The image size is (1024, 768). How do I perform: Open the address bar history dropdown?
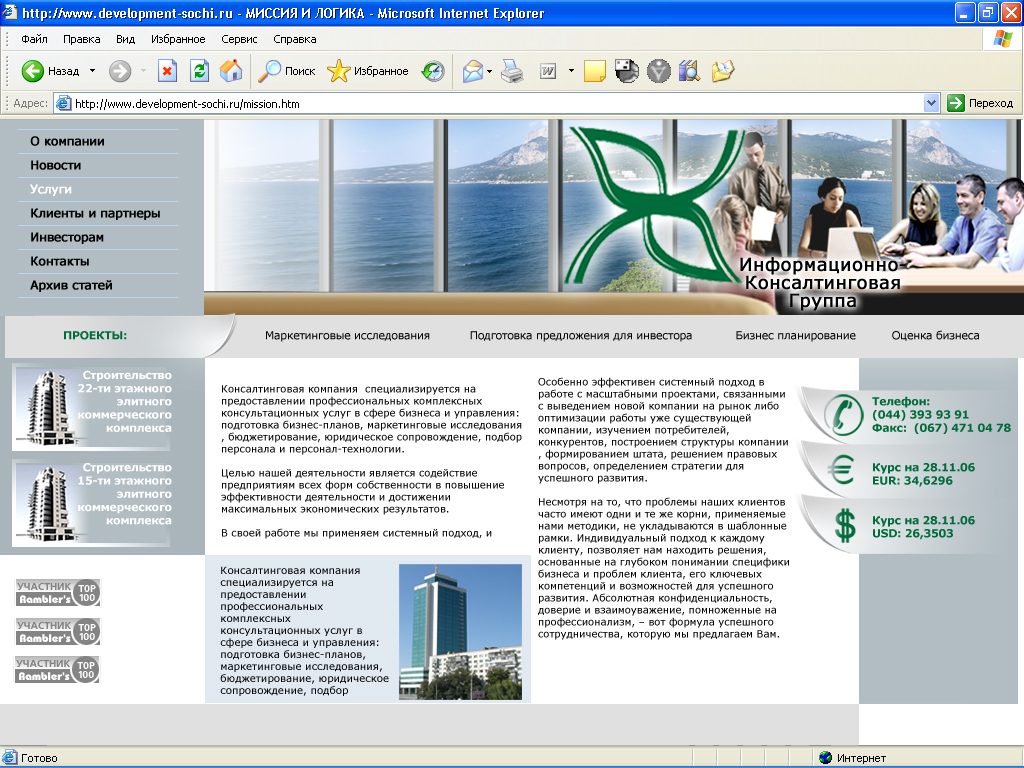[931, 102]
